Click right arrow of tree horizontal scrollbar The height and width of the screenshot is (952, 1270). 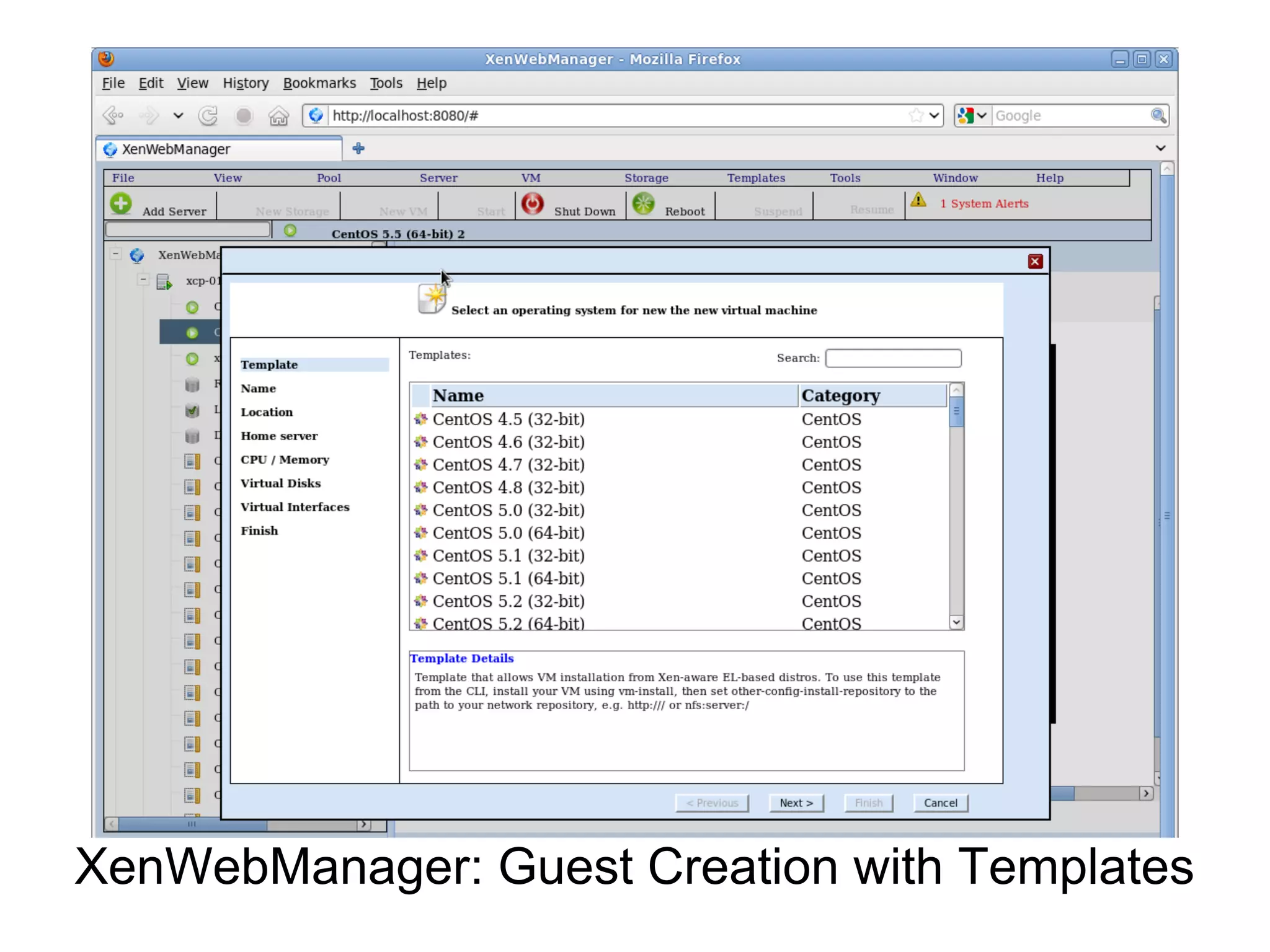point(365,824)
